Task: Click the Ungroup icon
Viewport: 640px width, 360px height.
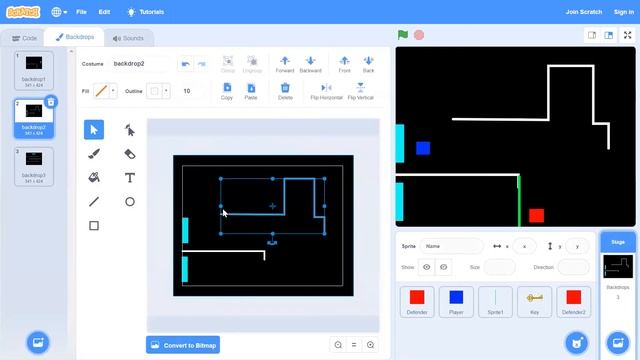Action: (x=252, y=64)
